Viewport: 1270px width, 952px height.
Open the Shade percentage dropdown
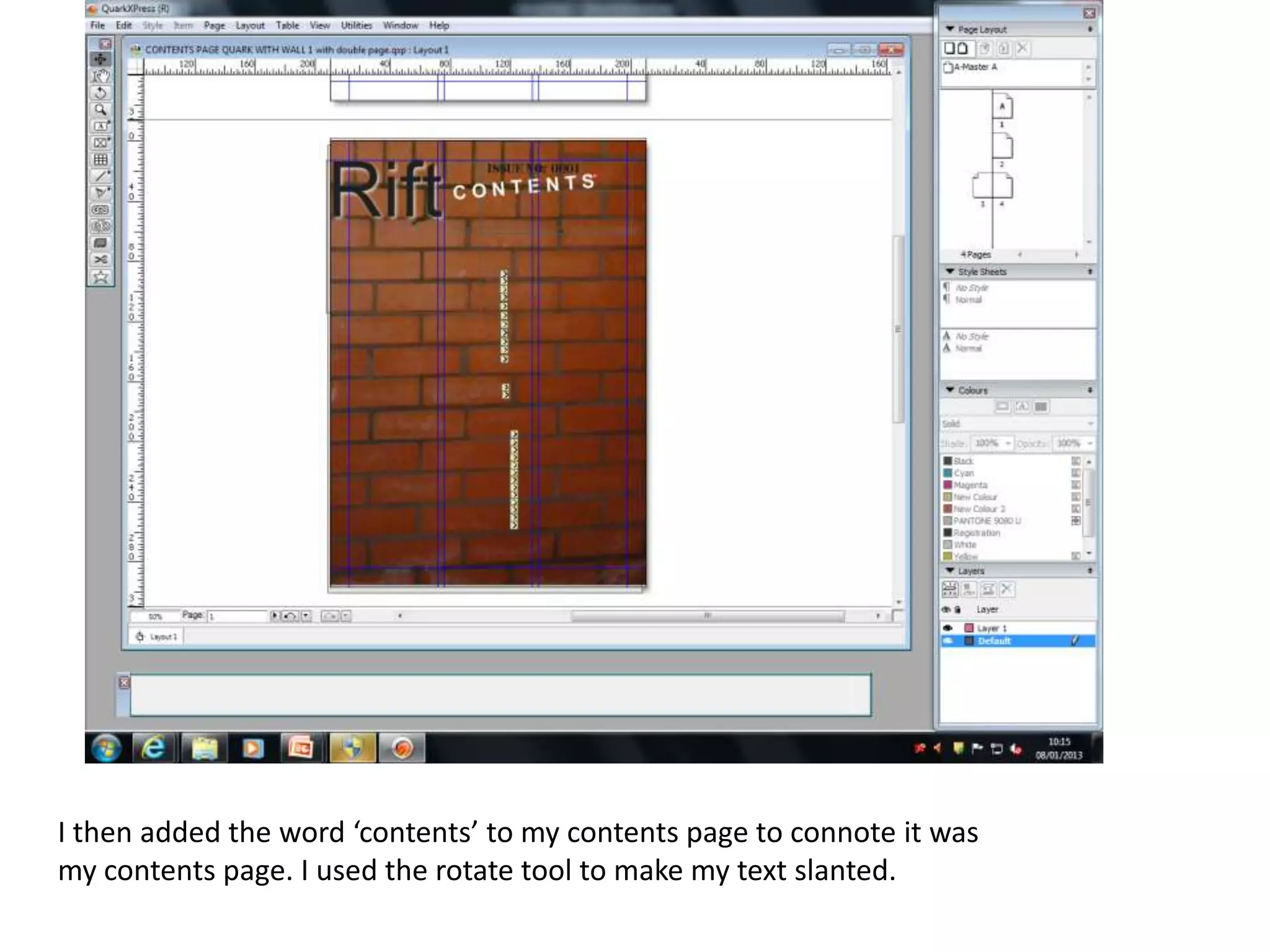(x=1008, y=443)
